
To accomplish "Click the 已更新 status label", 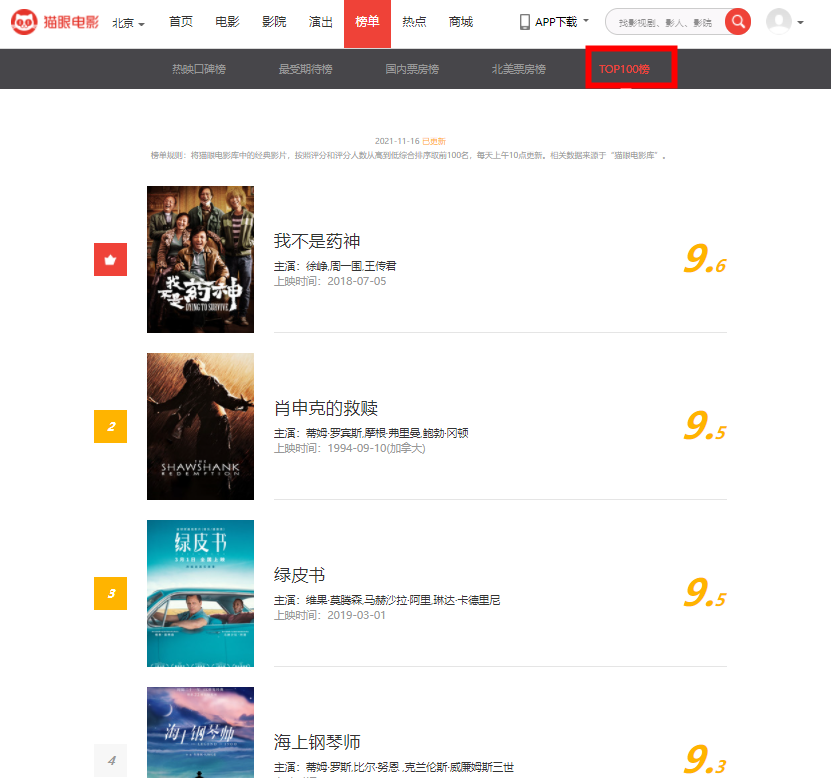I will click(434, 141).
